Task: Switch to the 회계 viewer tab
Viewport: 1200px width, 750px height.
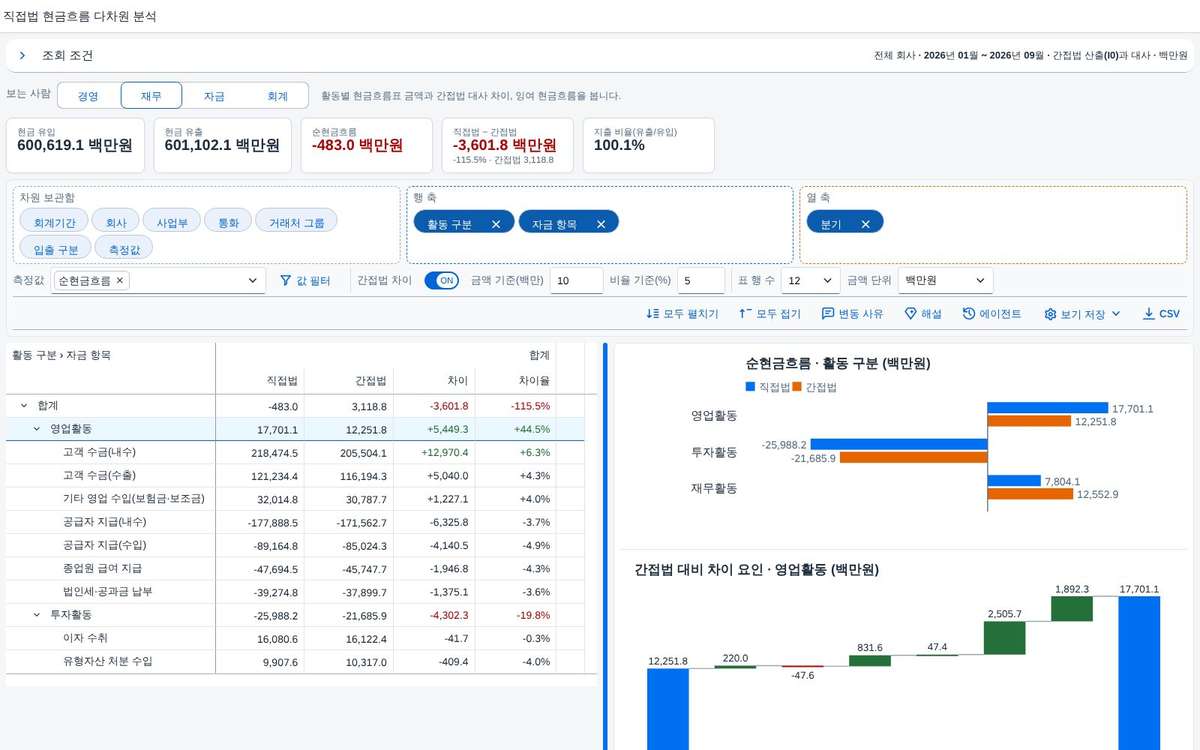Action: (277, 96)
